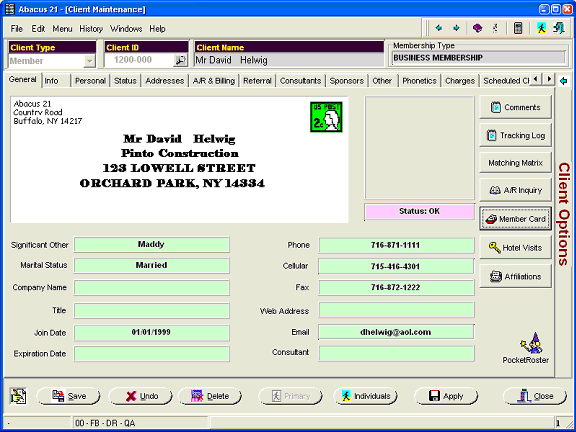Open the File menu
This screenshot has height=432, width=576.
click(17, 29)
